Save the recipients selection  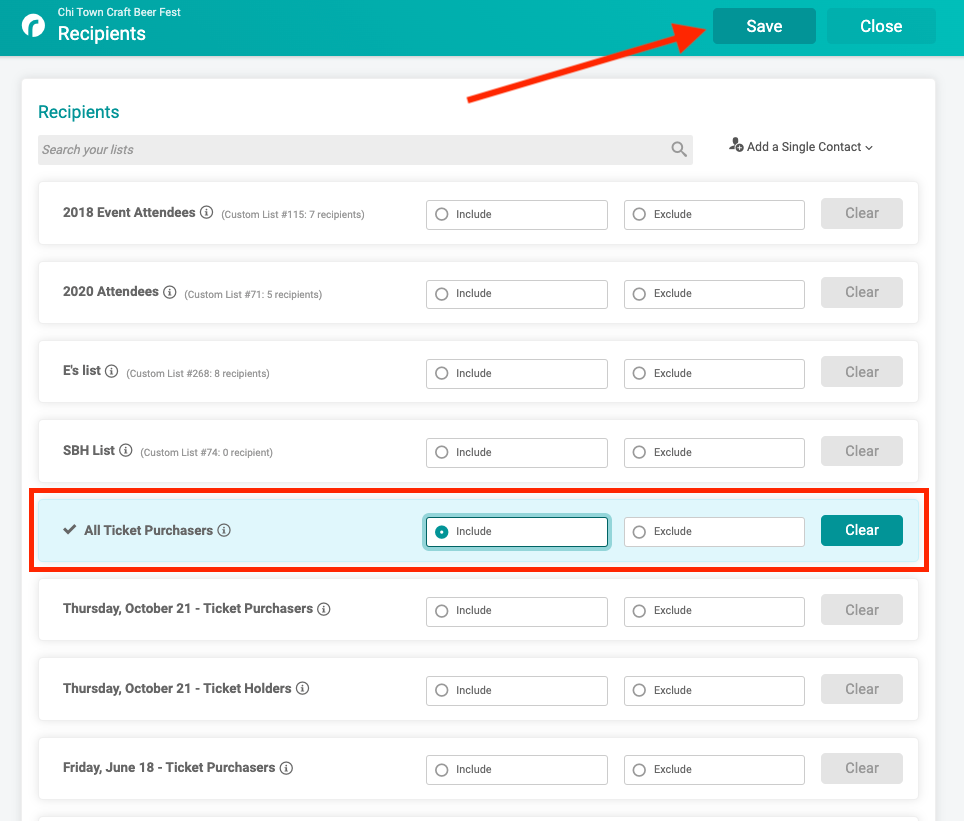pos(764,26)
